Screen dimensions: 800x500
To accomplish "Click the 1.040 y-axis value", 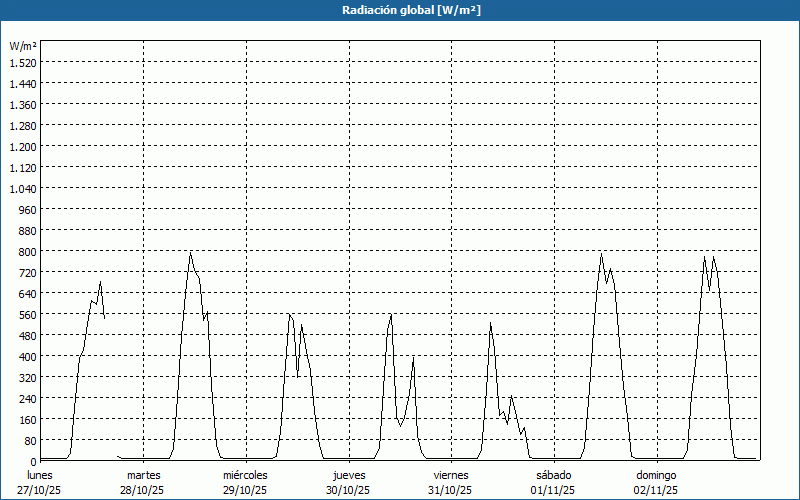I will click(x=23, y=188).
